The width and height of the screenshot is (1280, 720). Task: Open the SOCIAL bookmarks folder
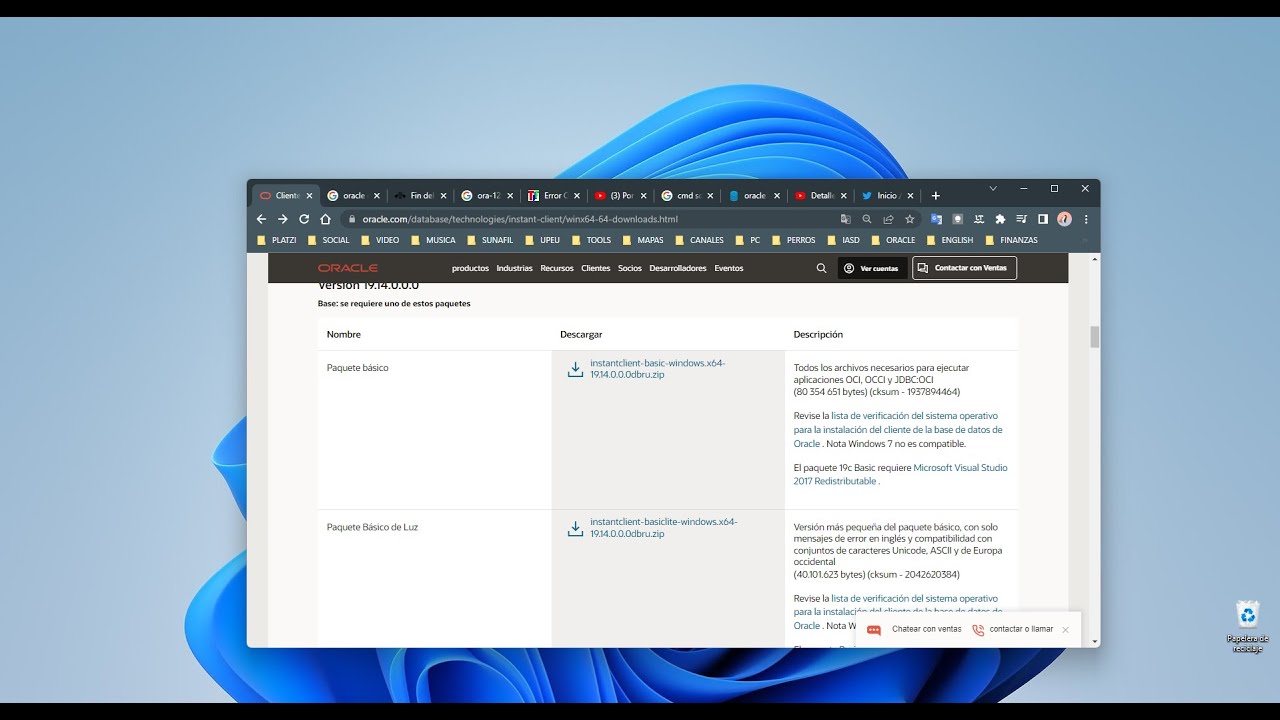coord(329,240)
